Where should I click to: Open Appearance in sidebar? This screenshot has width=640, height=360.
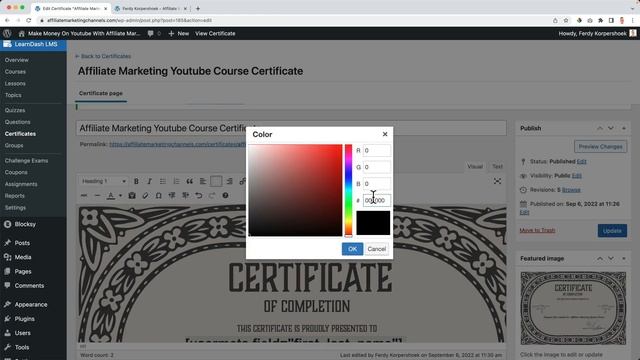coord(31,304)
